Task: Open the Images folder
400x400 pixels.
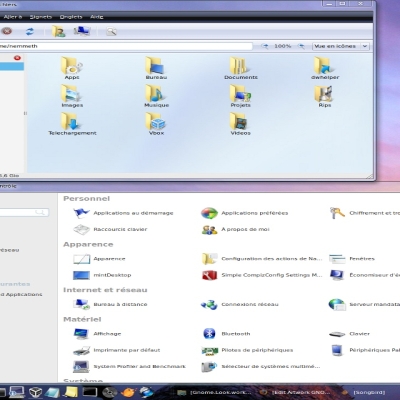Action: 72,96
